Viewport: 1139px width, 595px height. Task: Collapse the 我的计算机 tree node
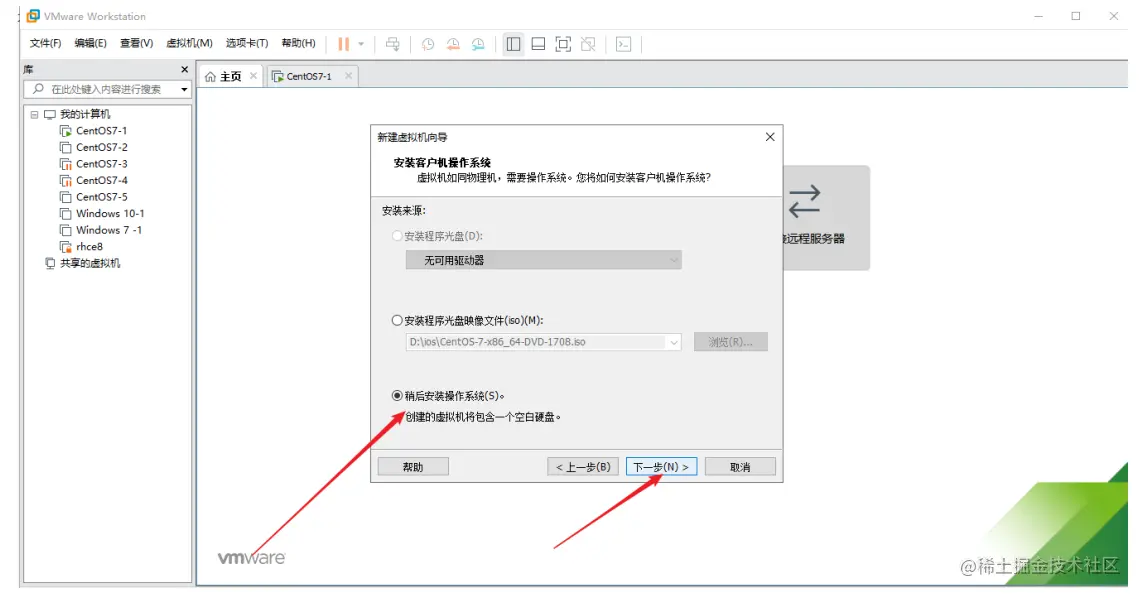(x=34, y=115)
